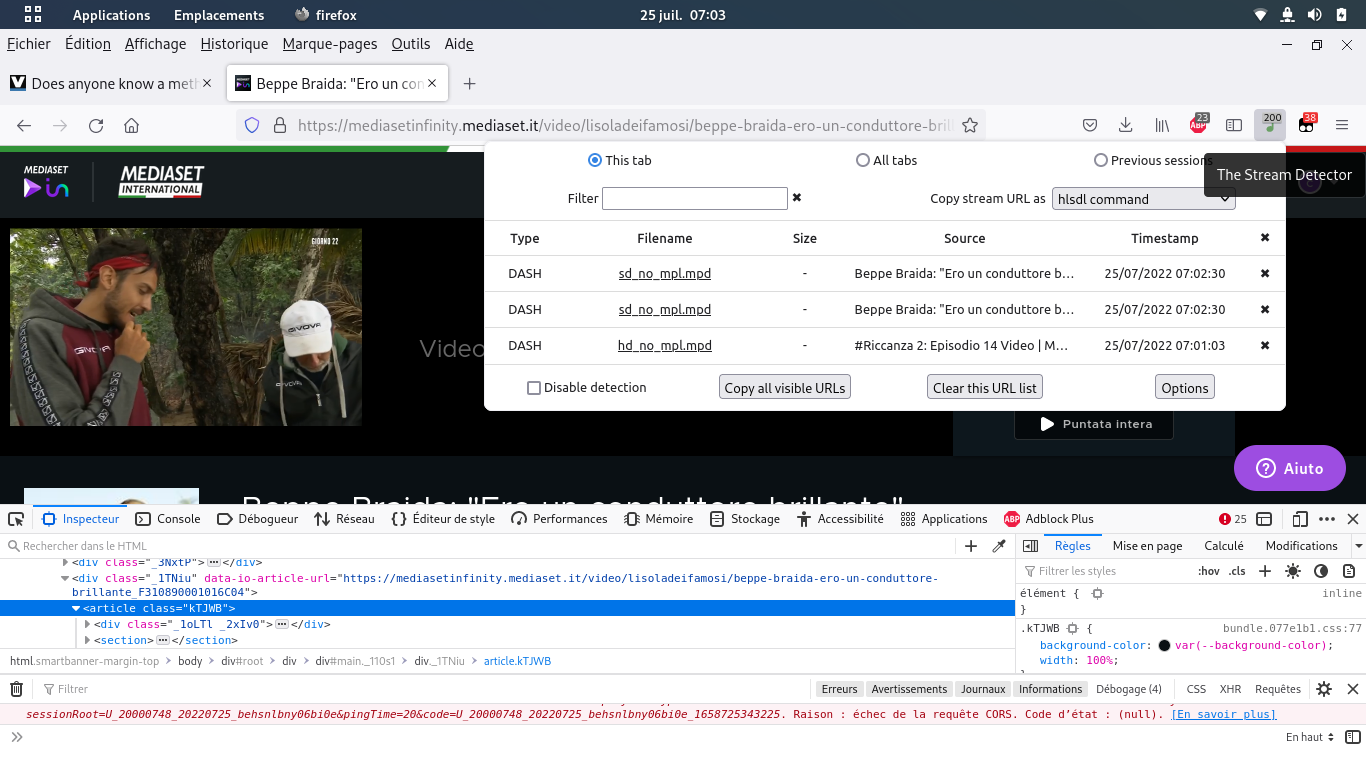Screen dimensions: 1366x768
Task: Expand the section node in Inspector
Action: pyautogui.click(x=87, y=640)
